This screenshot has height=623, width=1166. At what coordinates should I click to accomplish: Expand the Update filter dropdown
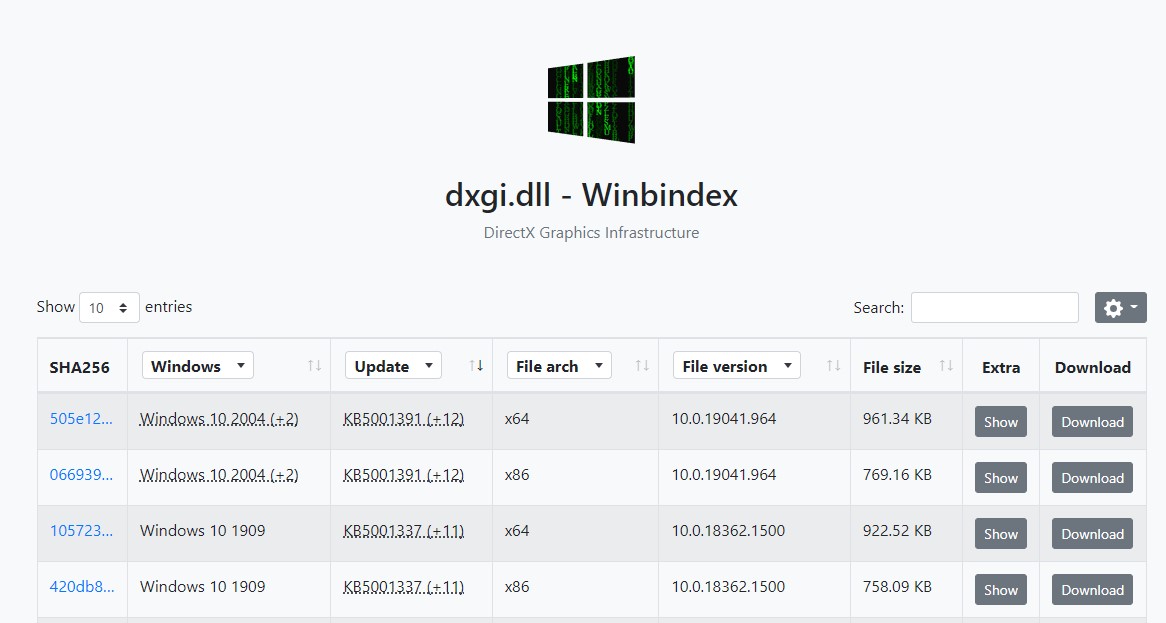point(393,366)
